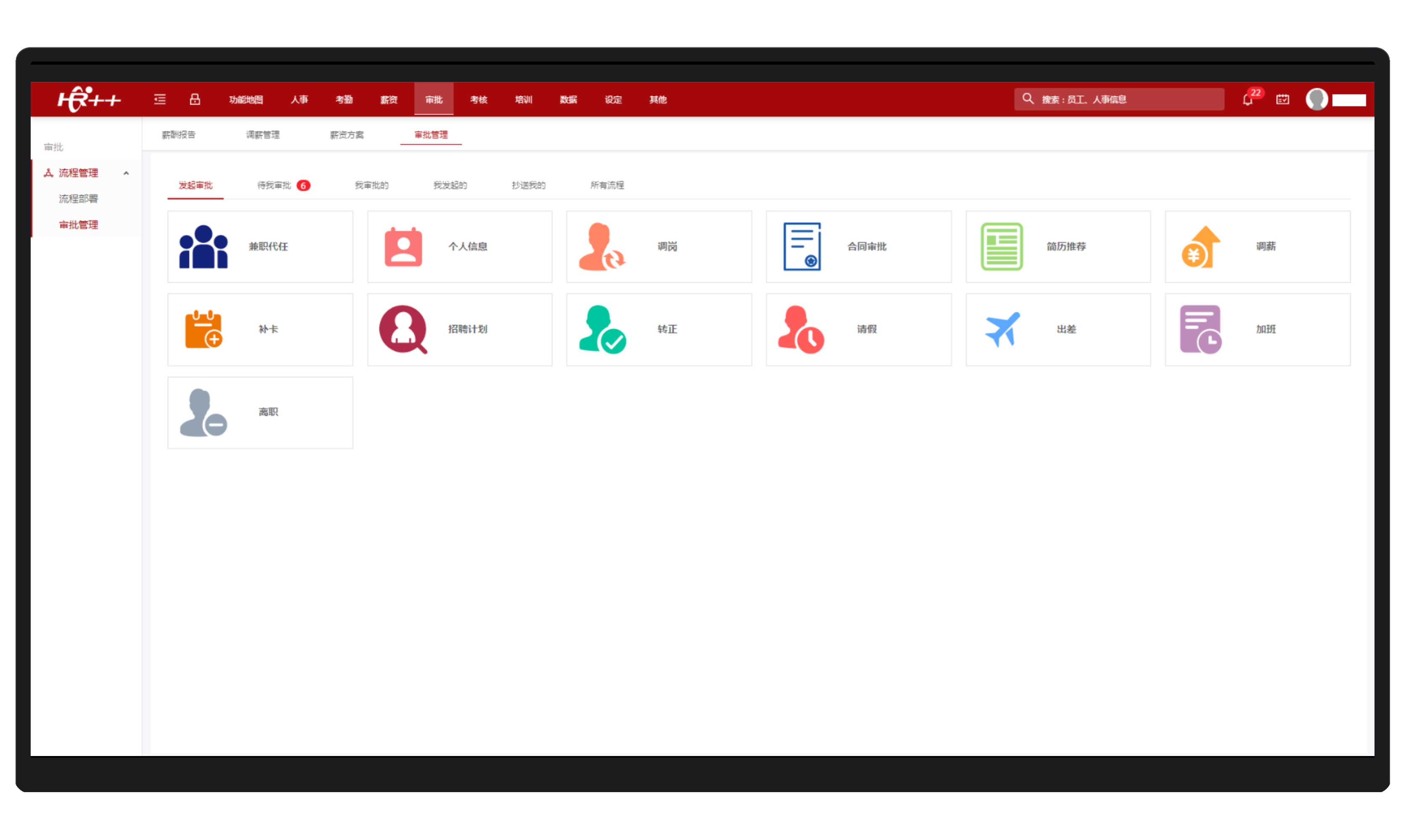1406x840 pixels.
Task: Switch to the 抄送我的 tab
Action: pos(528,185)
